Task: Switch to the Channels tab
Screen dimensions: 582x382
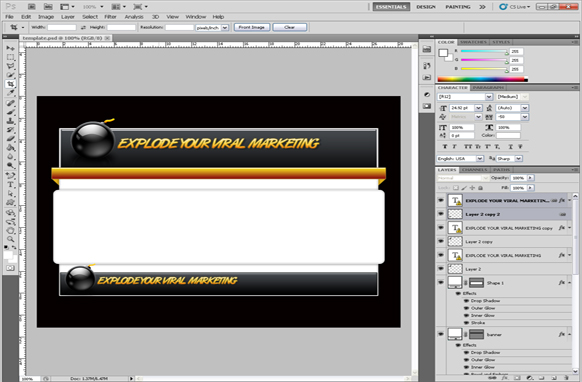Action: pos(475,170)
